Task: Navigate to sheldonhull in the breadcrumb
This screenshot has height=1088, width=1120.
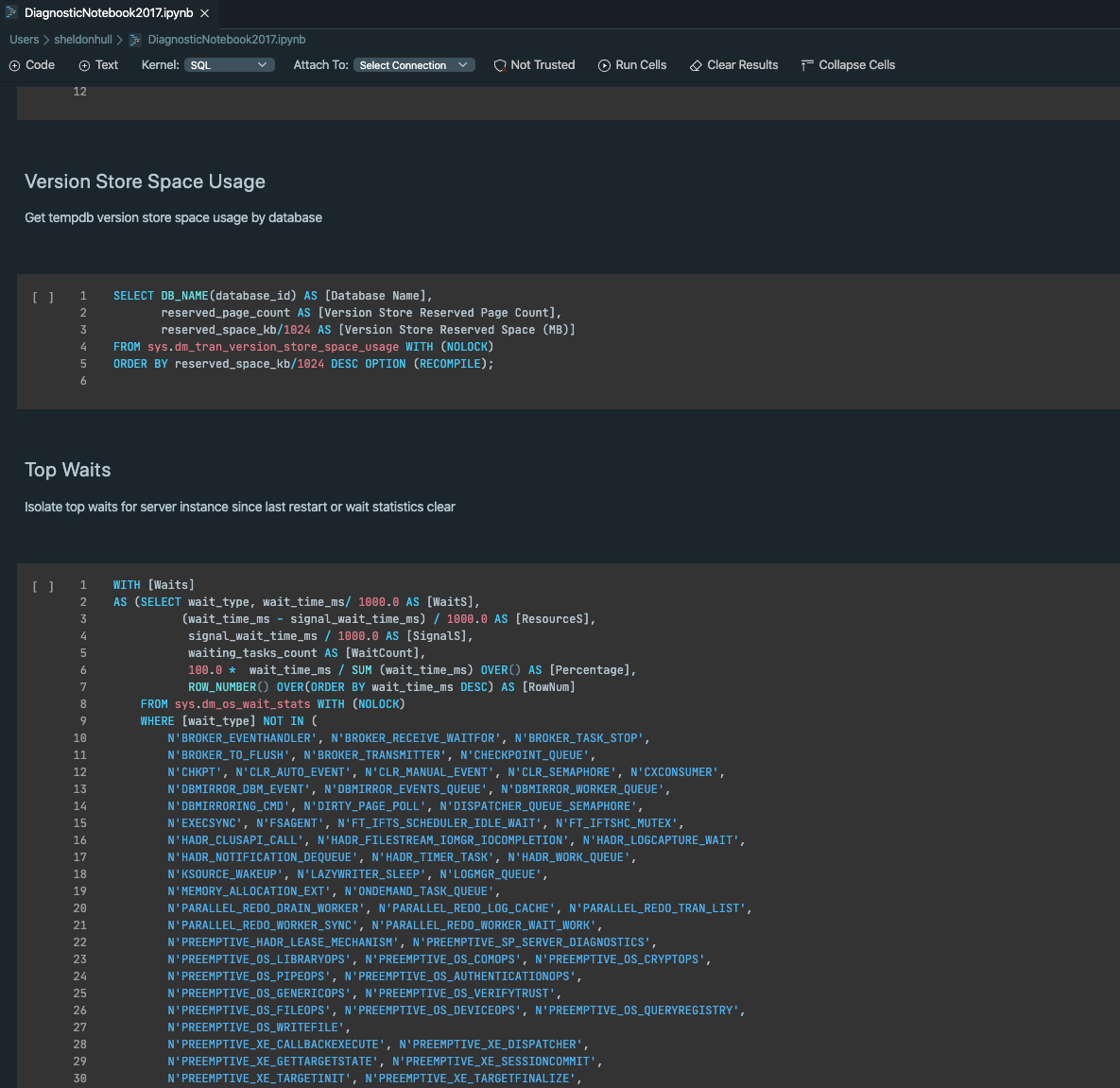Action: [82, 39]
